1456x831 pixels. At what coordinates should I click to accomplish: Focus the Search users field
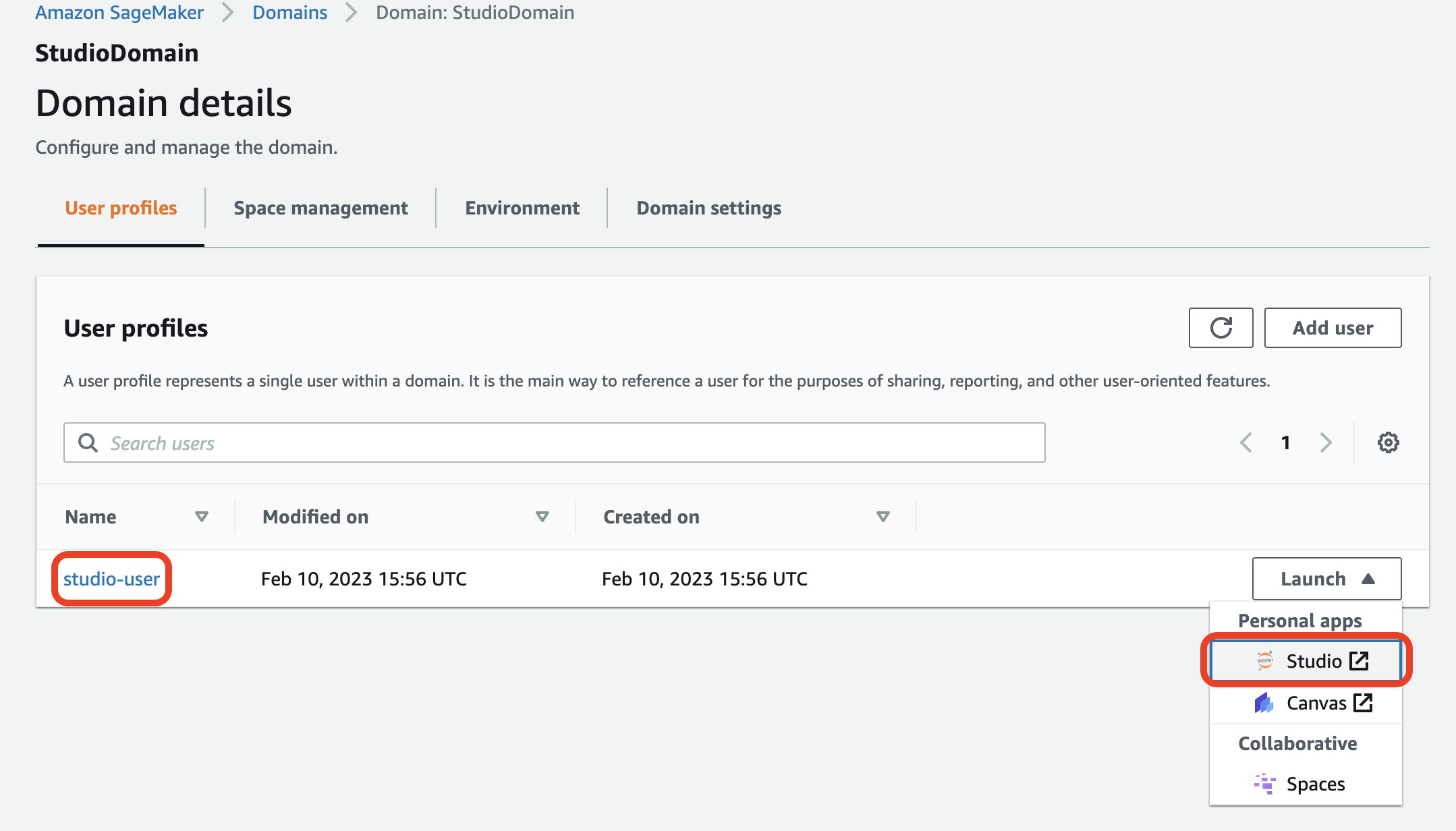pos(554,442)
